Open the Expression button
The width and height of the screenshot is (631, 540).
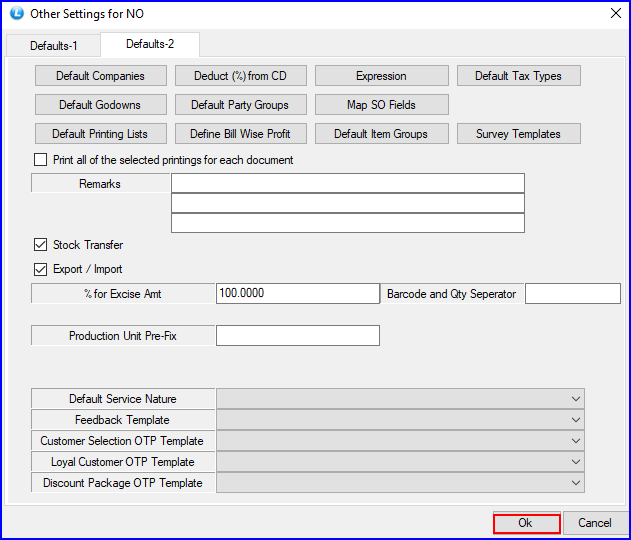pyautogui.click(x=381, y=76)
